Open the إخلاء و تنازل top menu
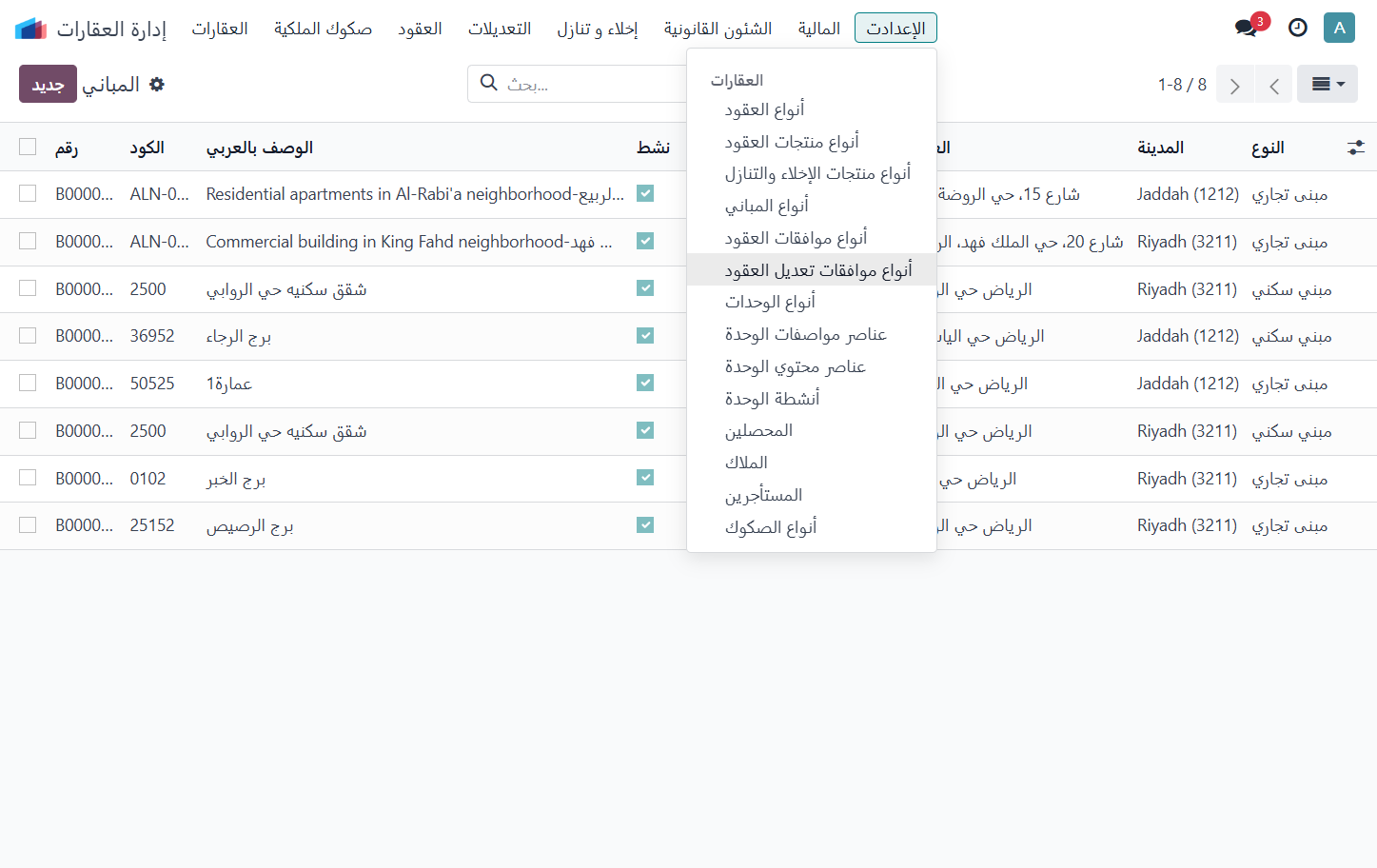This screenshot has height=868, width=1377. [x=598, y=29]
